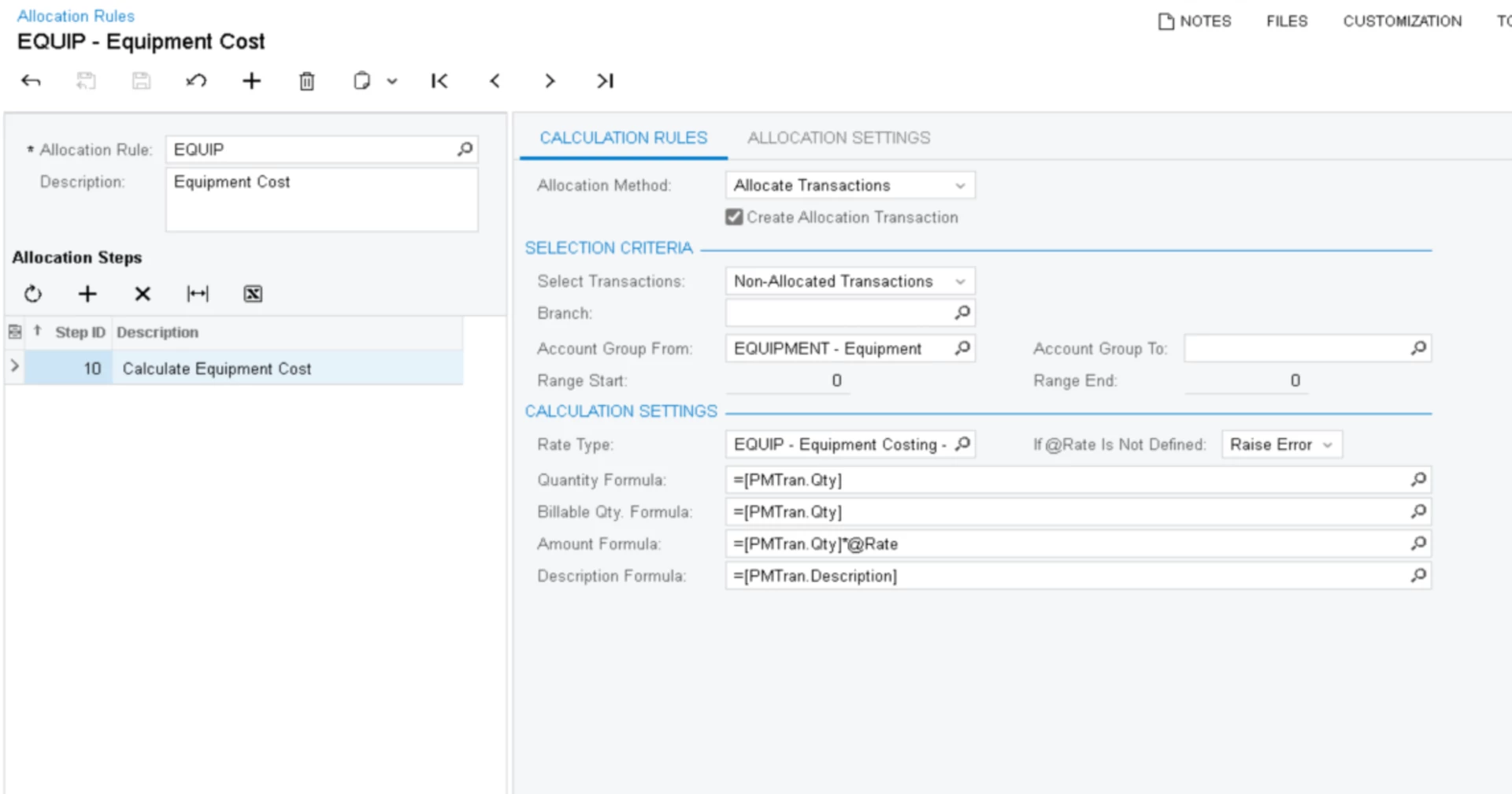
Task: Add a new allocation rule record
Action: click(251, 80)
